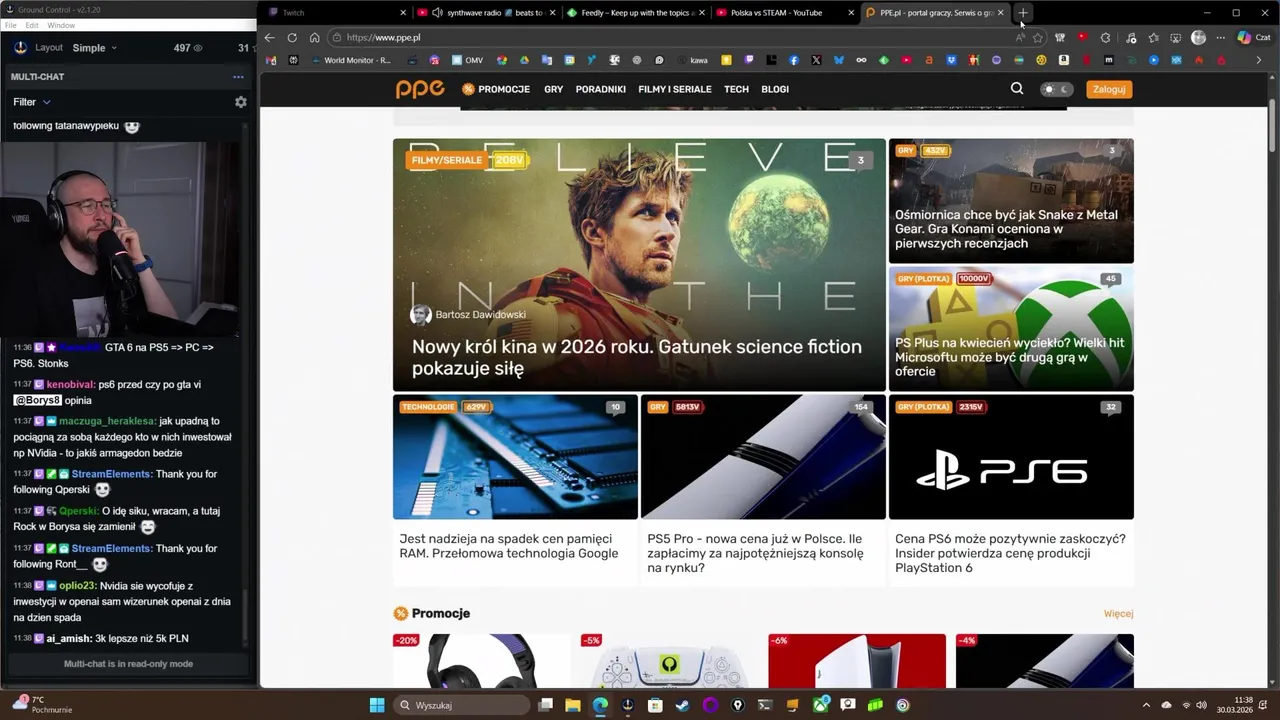Click the browser home icon
Screen dimensions: 1280x720
pyautogui.click(x=314, y=38)
